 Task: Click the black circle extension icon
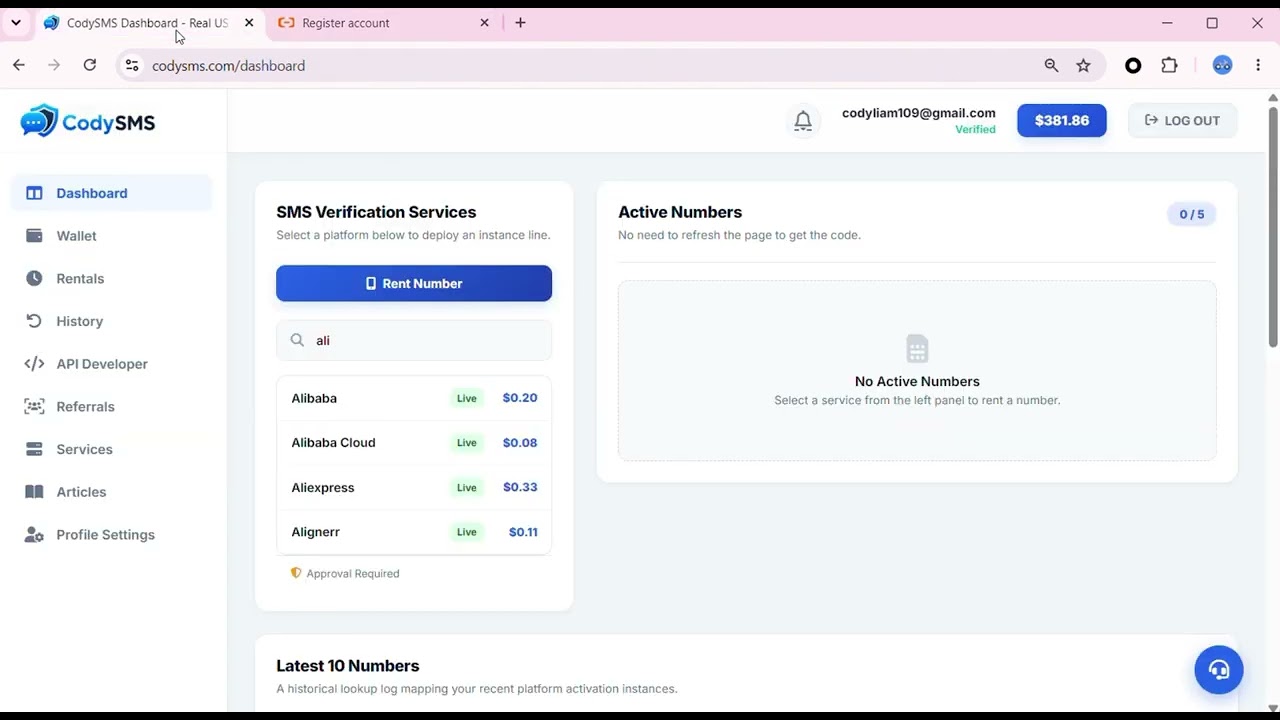(1133, 65)
